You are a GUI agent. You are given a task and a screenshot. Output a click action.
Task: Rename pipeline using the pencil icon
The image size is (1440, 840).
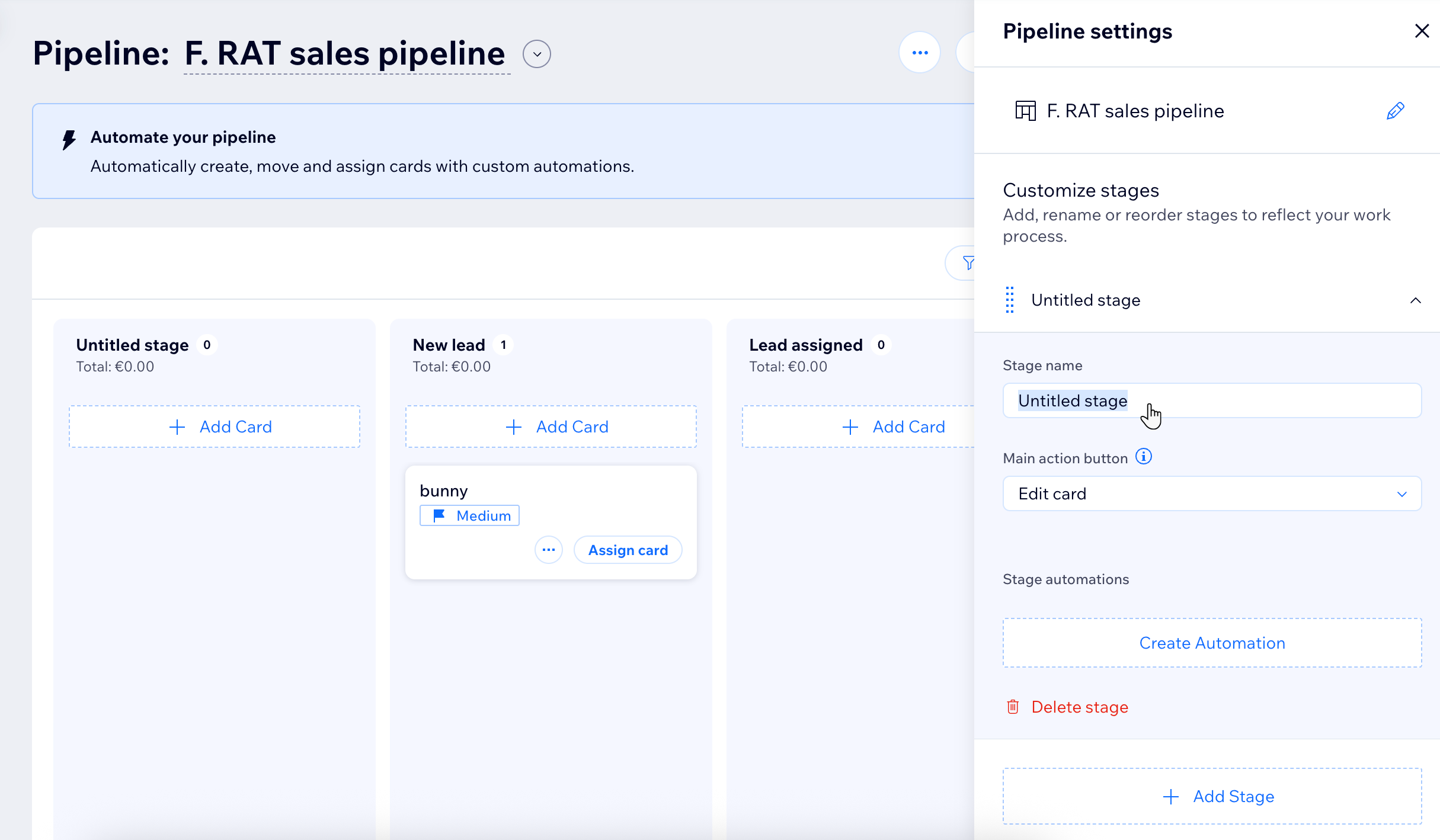(x=1395, y=110)
